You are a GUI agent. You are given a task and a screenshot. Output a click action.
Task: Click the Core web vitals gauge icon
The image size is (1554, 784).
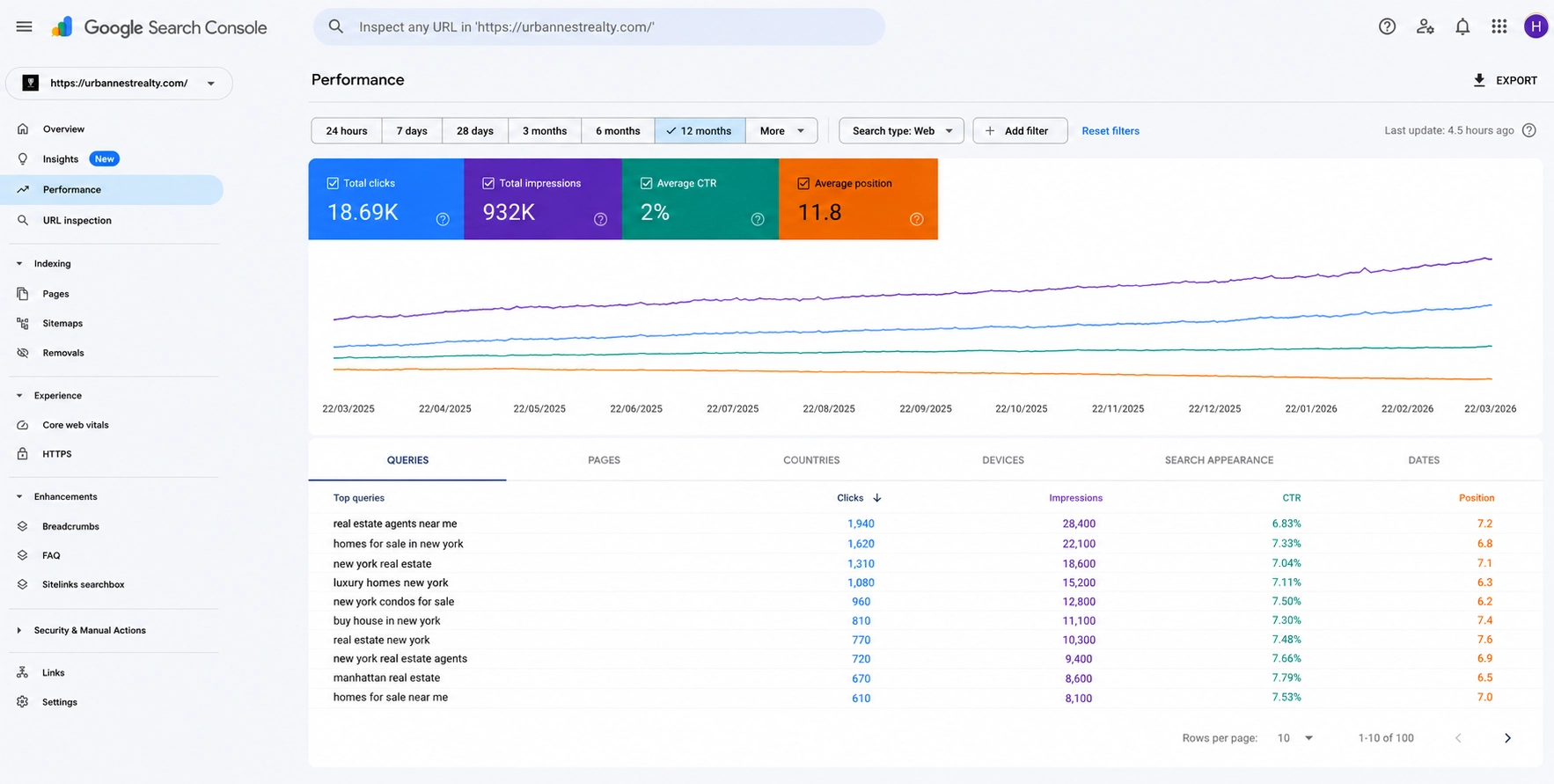click(x=23, y=425)
